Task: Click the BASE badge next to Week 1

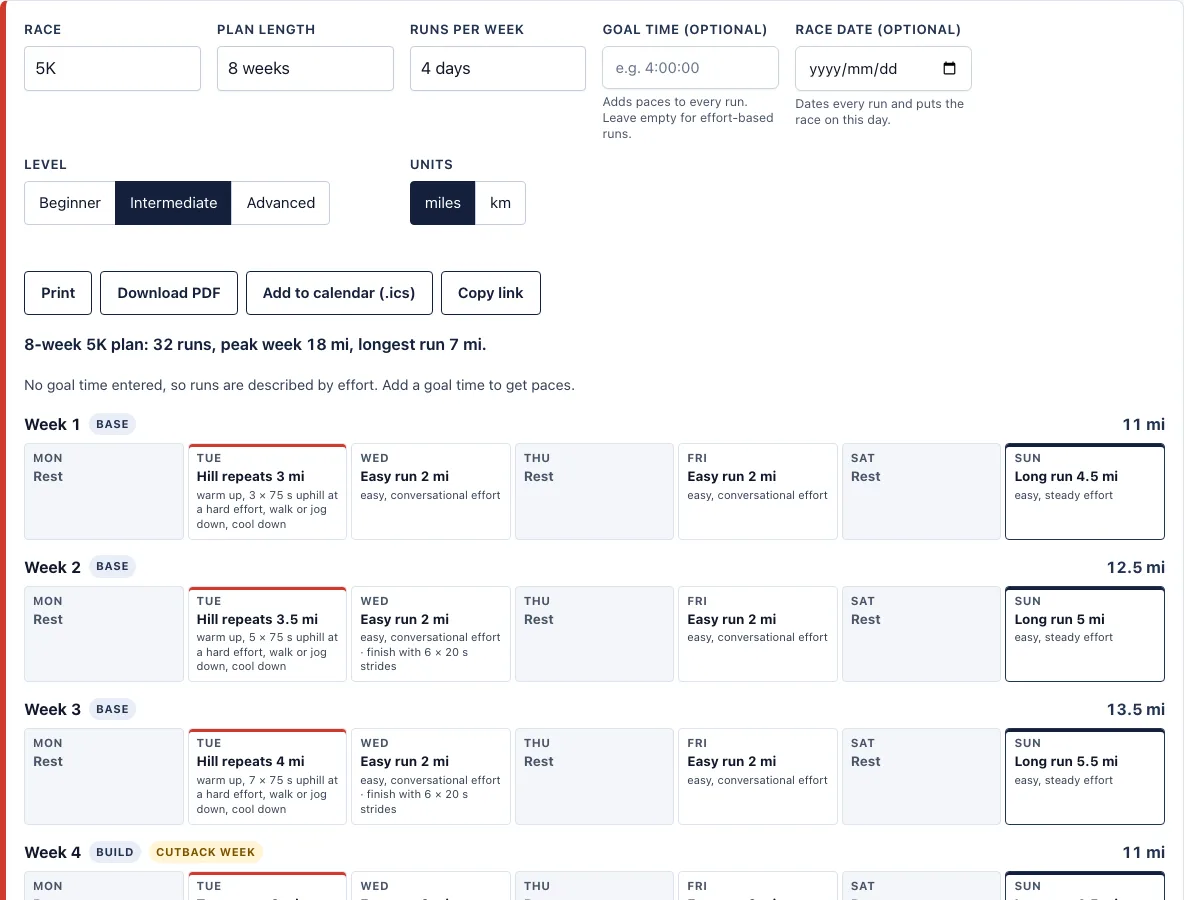Action: (113, 424)
